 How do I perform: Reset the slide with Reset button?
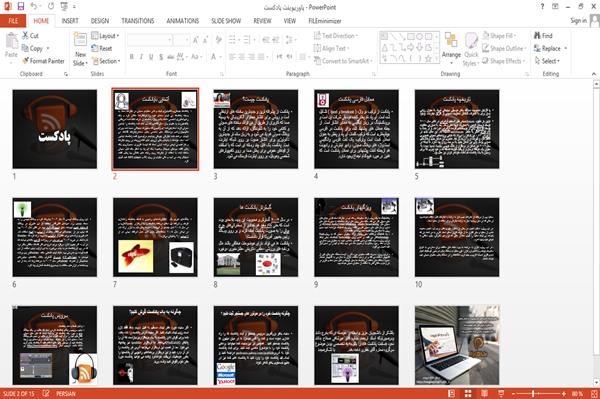tap(102, 48)
